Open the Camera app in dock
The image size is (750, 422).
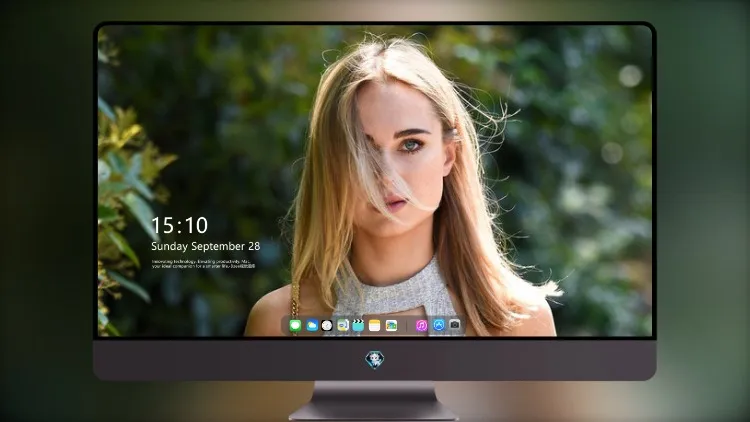(x=455, y=325)
